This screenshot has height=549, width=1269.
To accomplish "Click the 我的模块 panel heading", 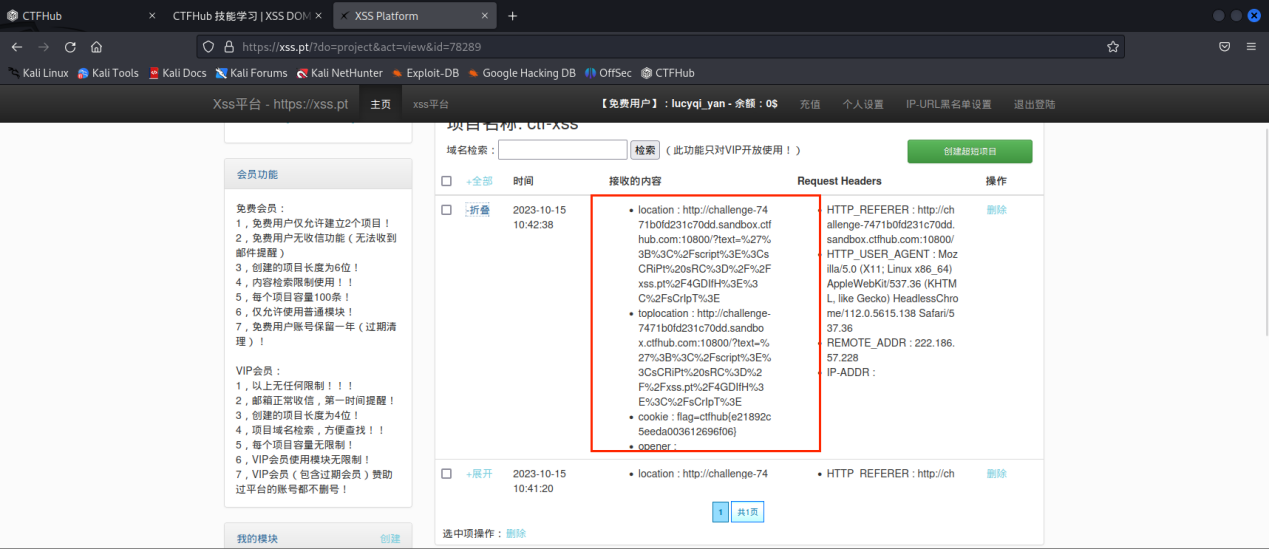I will [x=258, y=538].
